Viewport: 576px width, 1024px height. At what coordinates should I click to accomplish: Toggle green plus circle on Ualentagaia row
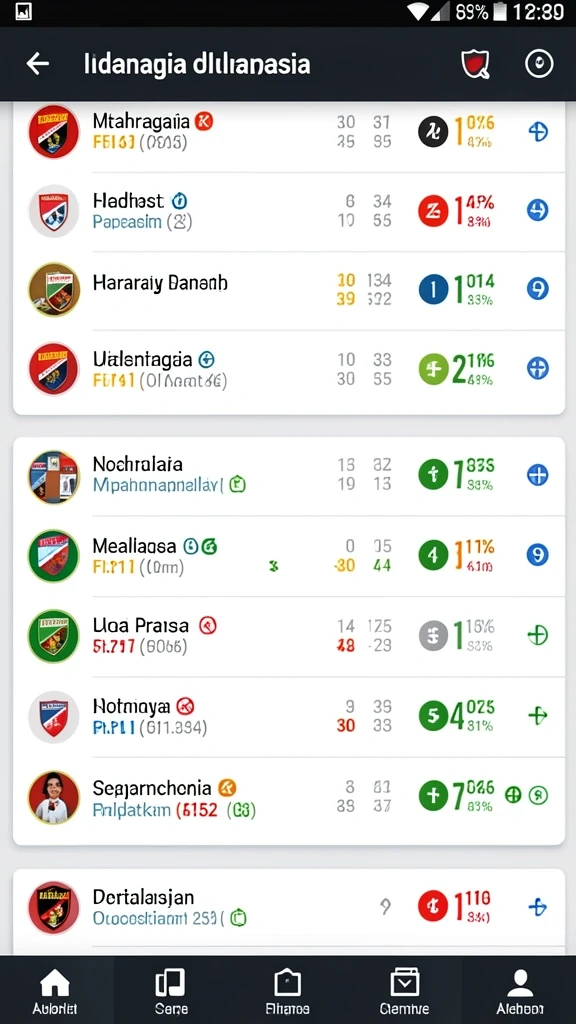(x=434, y=368)
